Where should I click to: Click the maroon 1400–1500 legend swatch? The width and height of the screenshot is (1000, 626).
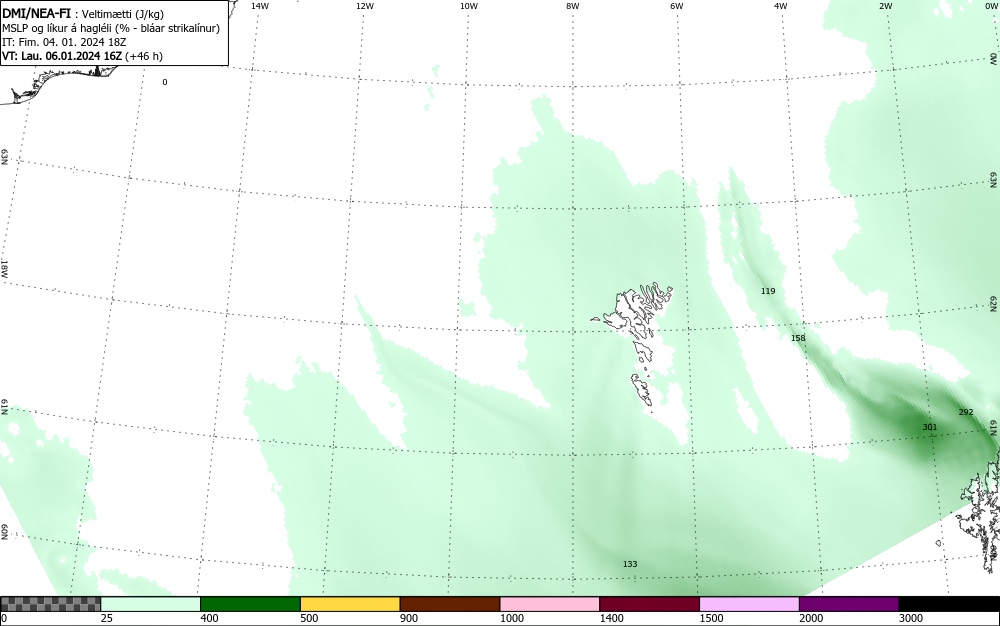[650, 604]
